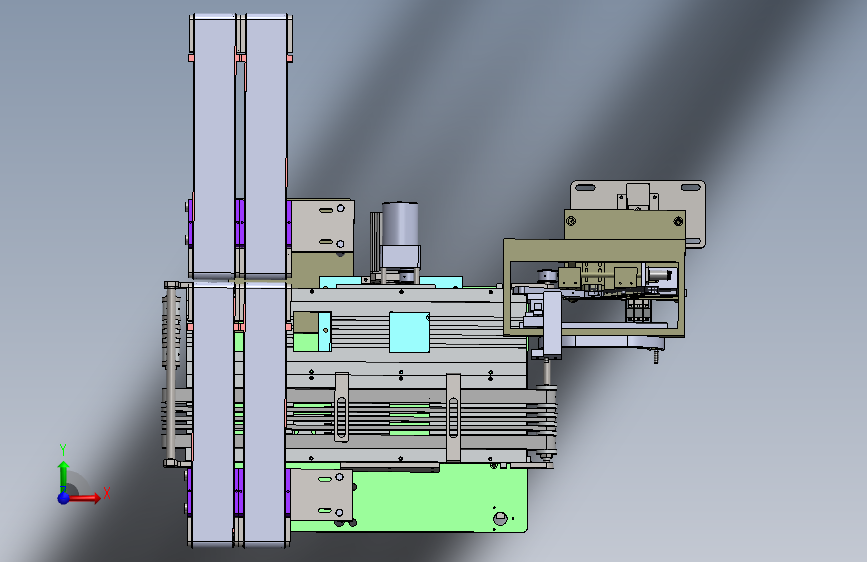The width and height of the screenshot is (867, 562).
Task: Select the round hole on the green base plate
Action: (500, 518)
